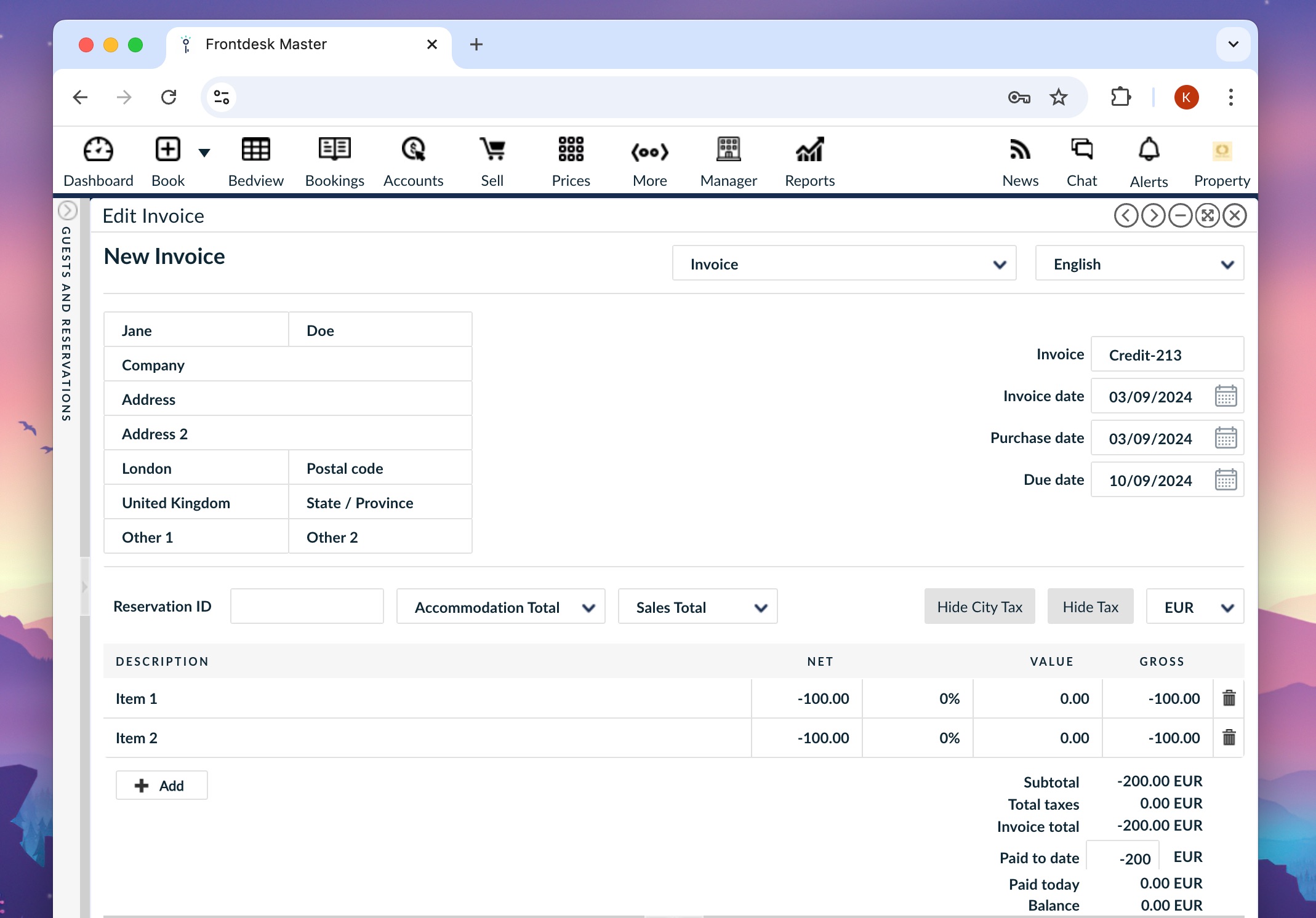Open the Property selector

point(1222,162)
